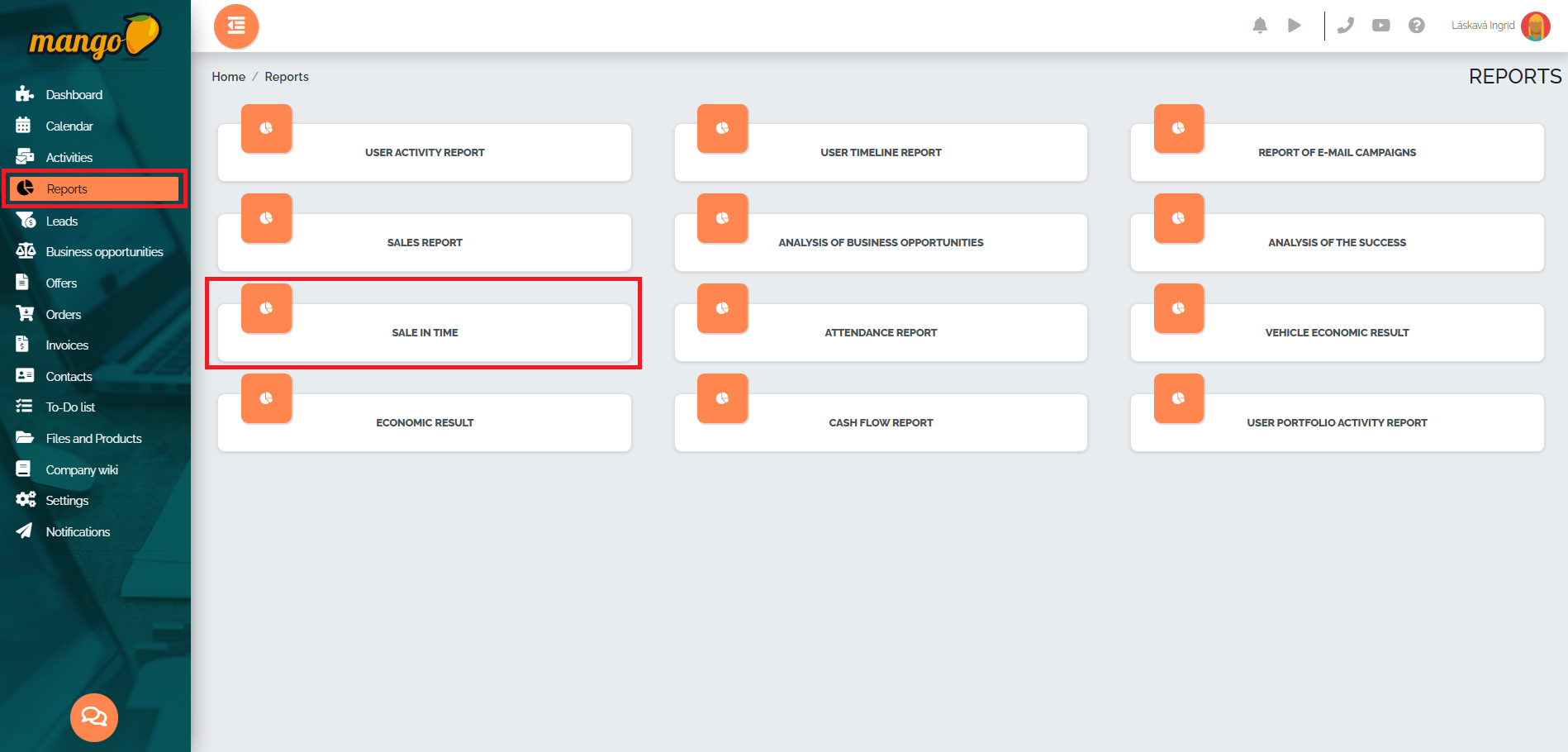Click the mango logo
The image size is (1568, 752).
[94, 38]
